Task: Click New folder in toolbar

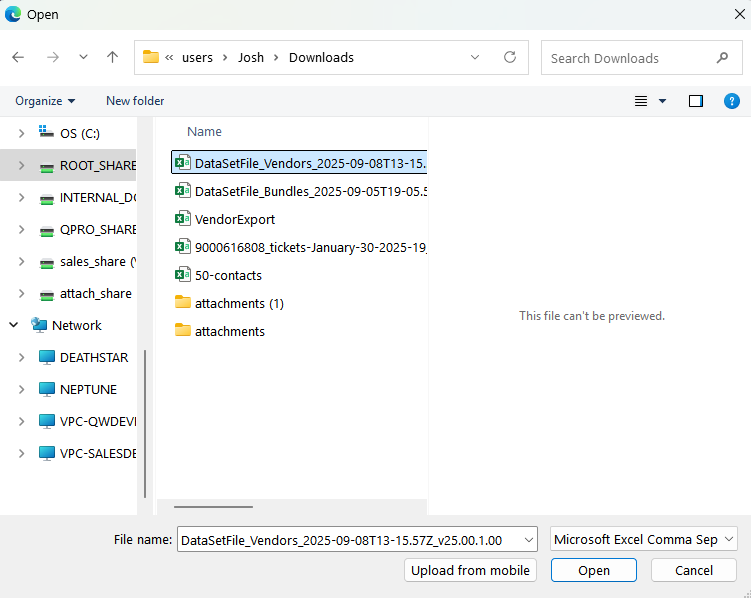Action: [135, 101]
